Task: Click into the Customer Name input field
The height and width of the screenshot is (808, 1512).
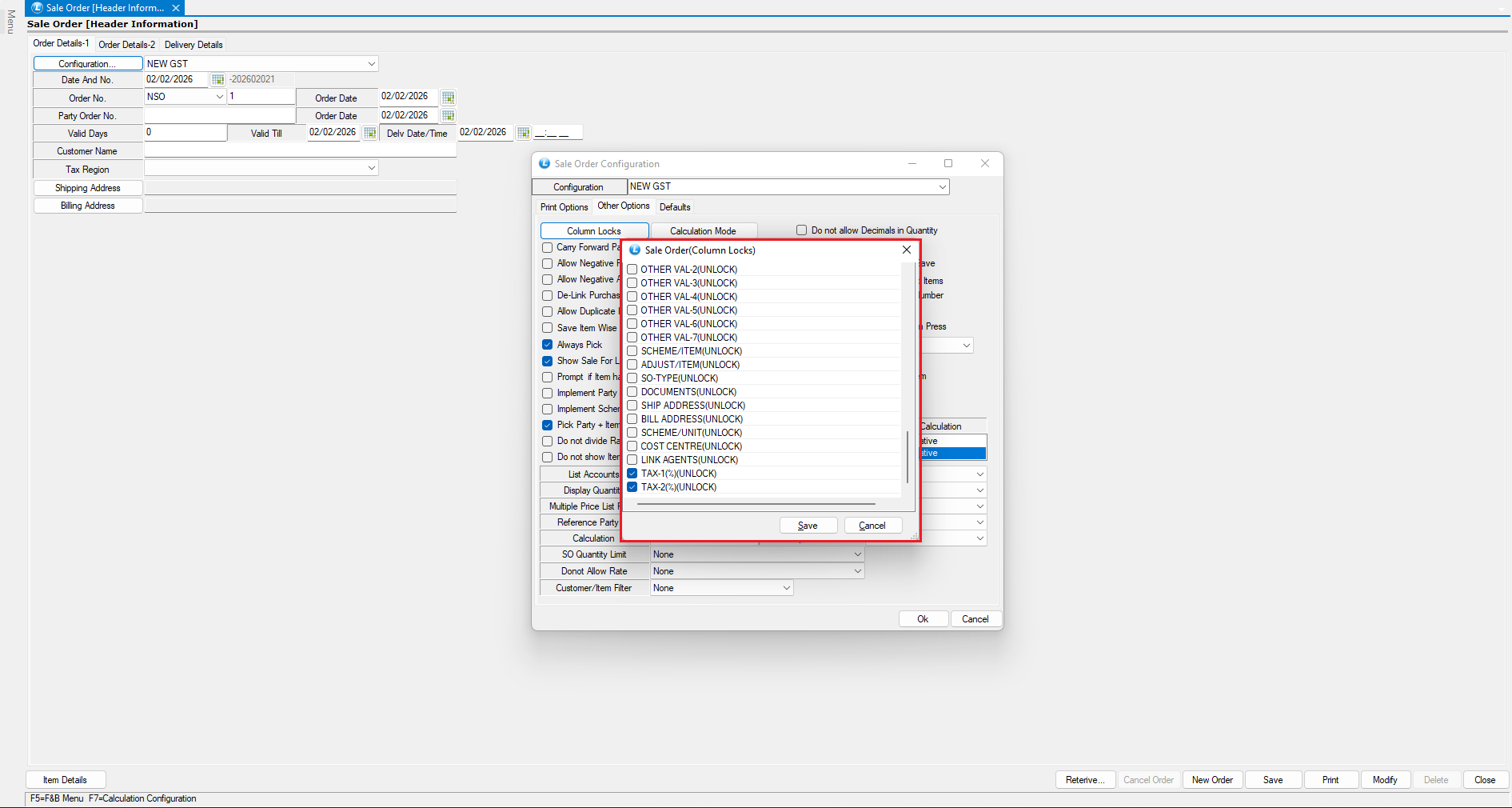Action: (300, 151)
